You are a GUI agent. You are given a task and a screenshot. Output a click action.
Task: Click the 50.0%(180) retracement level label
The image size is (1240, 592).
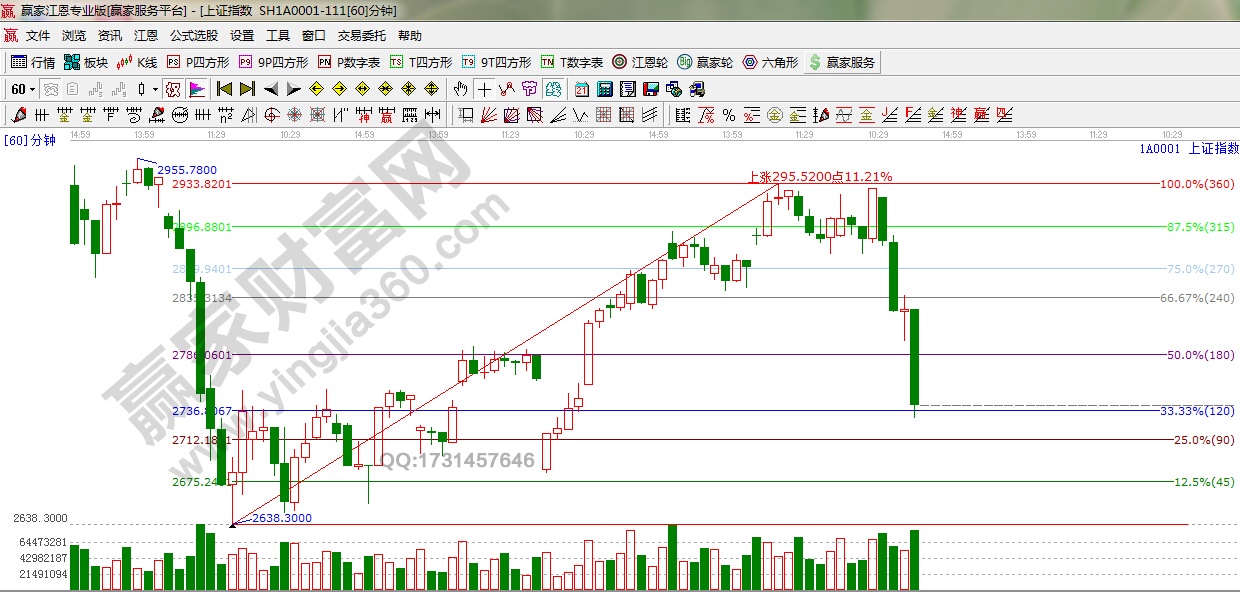tap(1200, 355)
